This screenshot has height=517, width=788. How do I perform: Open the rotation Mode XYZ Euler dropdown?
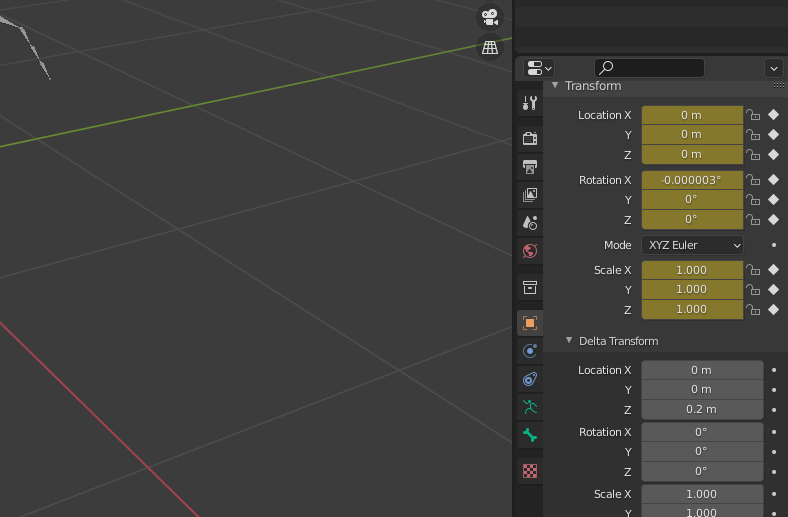point(692,245)
